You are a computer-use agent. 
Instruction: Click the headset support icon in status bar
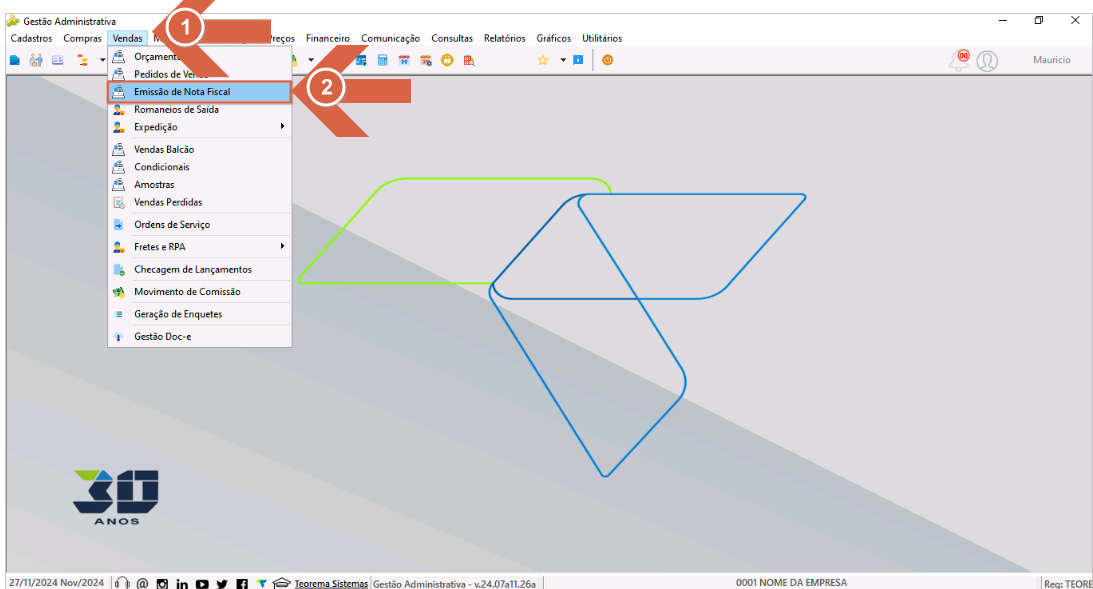coord(122,583)
